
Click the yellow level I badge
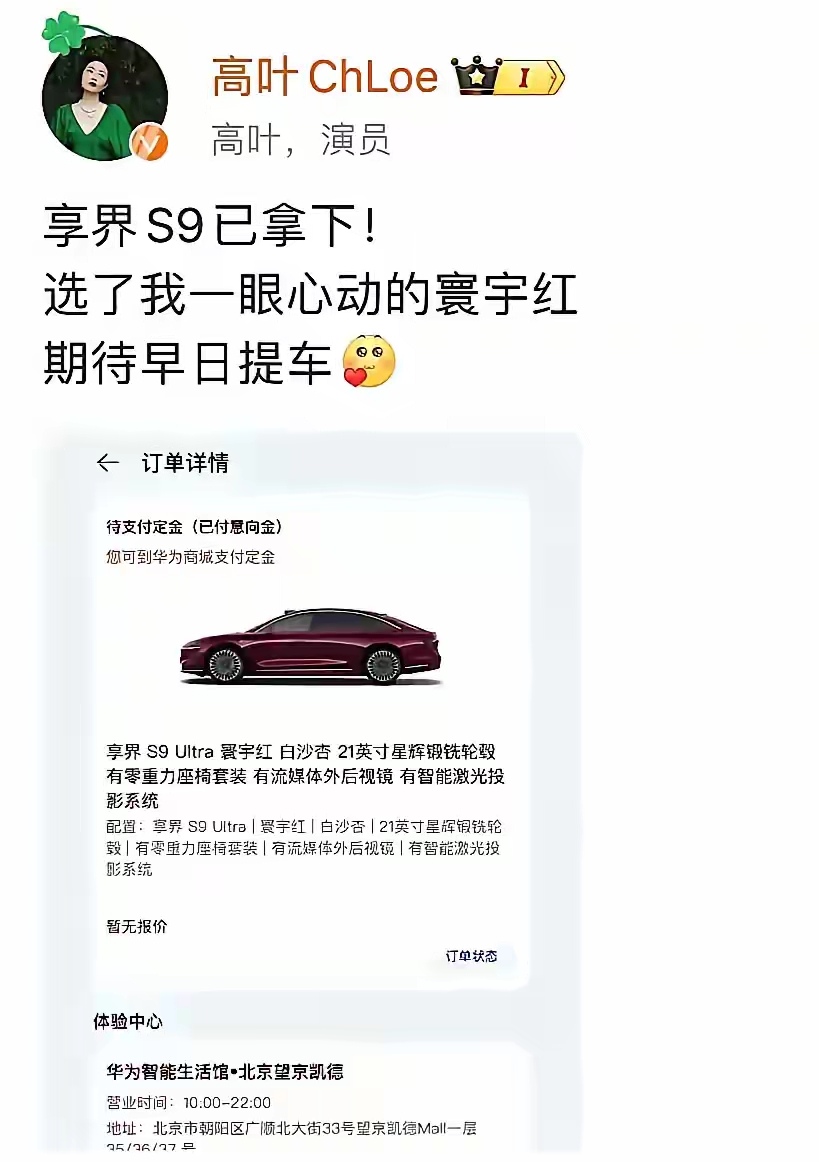click(529, 77)
